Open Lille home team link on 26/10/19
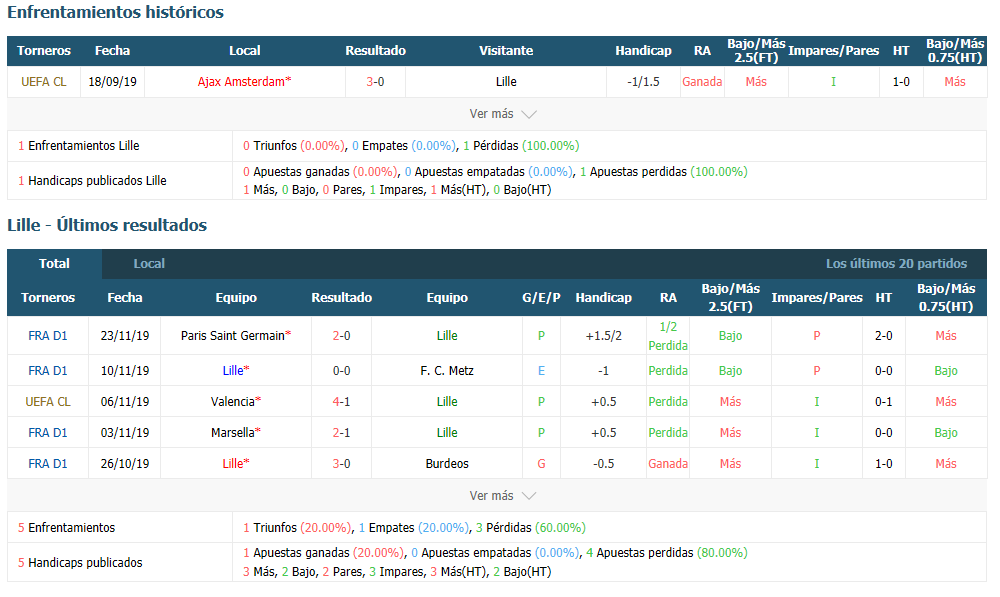1000x597 pixels. pos(236,464)
